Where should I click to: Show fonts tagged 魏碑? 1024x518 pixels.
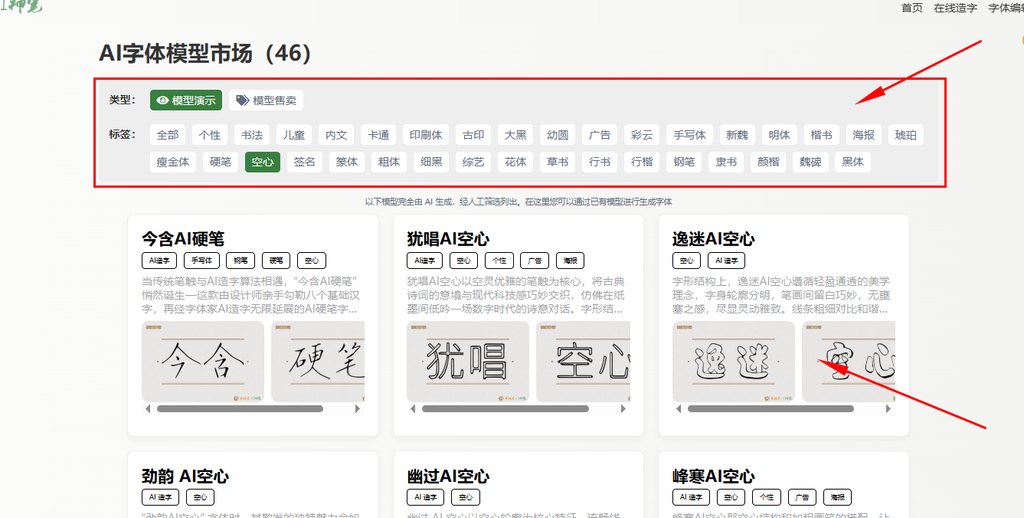pos(810,162)
